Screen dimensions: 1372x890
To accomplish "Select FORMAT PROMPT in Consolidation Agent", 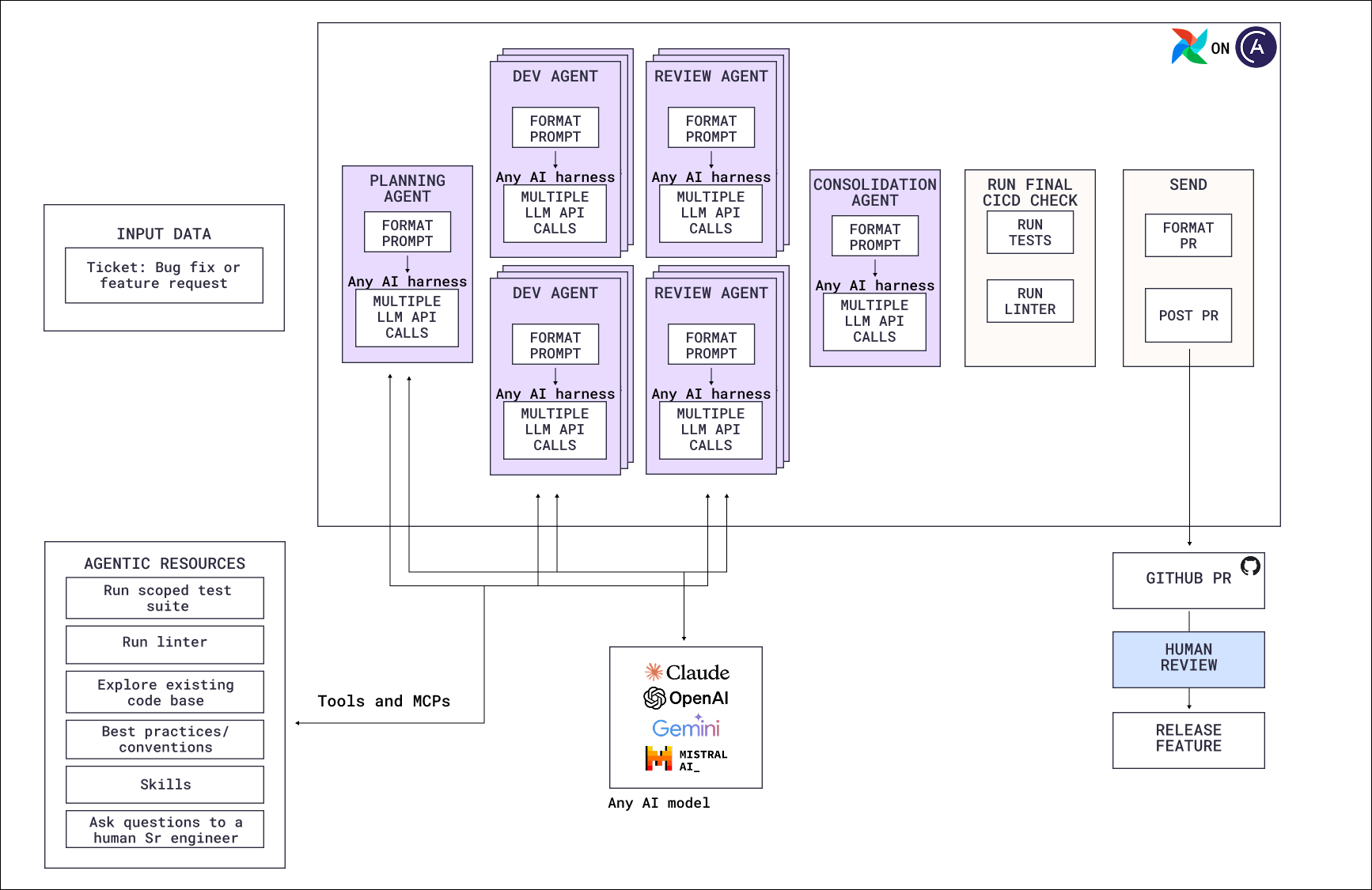I will tap(875, 236).
